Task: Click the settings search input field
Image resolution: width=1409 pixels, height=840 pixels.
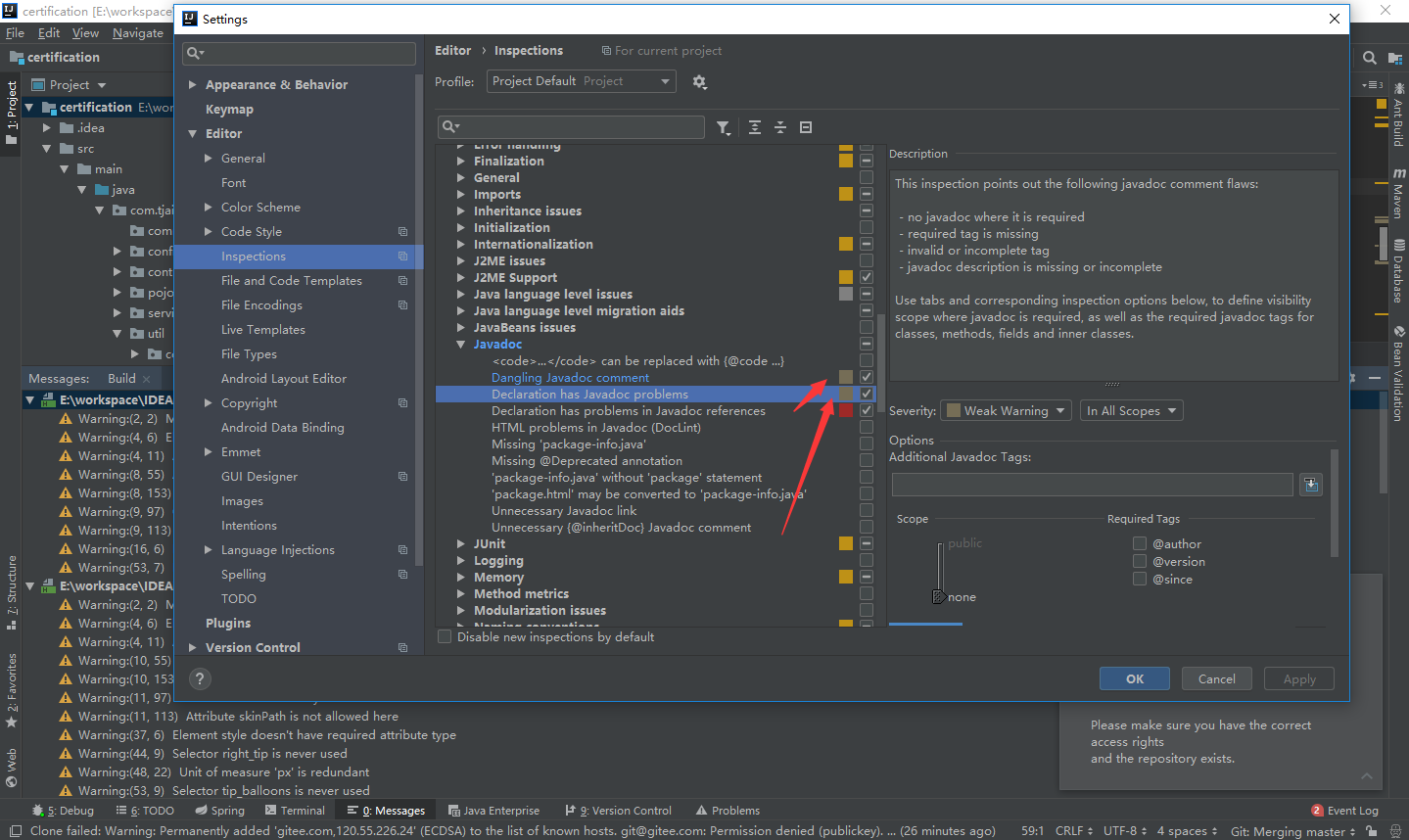Action: [300, 53]
